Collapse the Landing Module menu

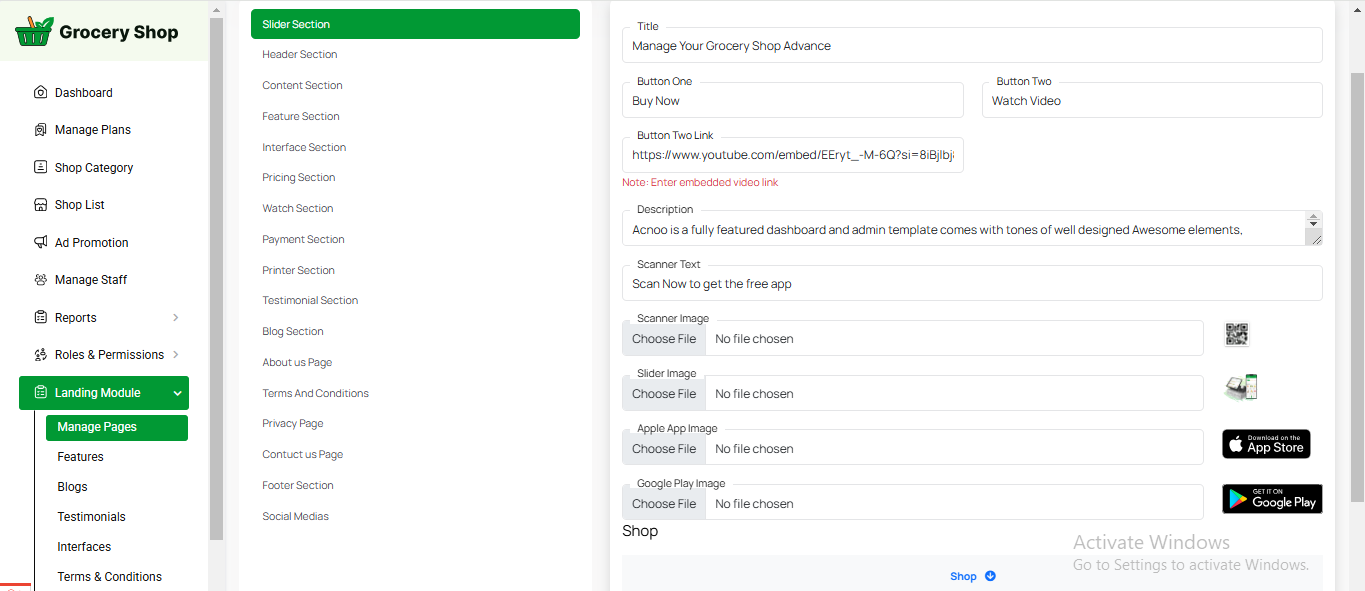[177, 394]
